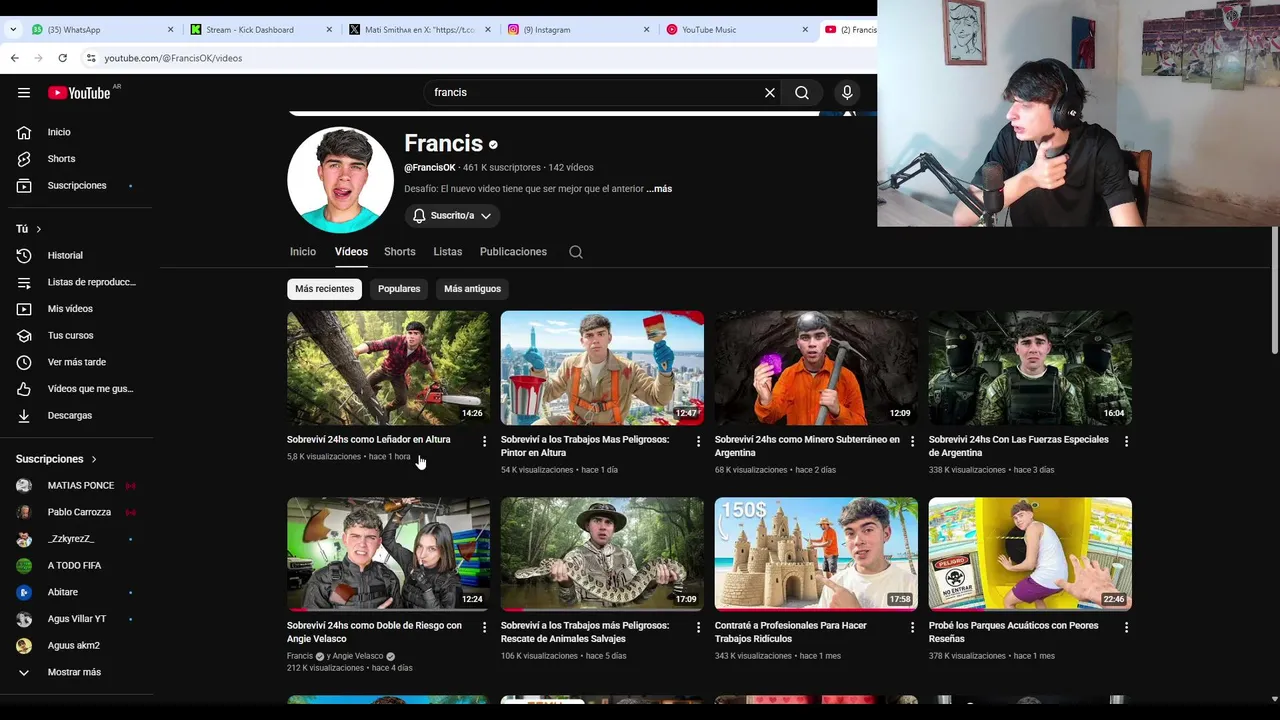The height and width of the screenshot is (720, 1280).
Task: Open the browser tab list dropdown arrow
Action: click(x=13, y=30)
